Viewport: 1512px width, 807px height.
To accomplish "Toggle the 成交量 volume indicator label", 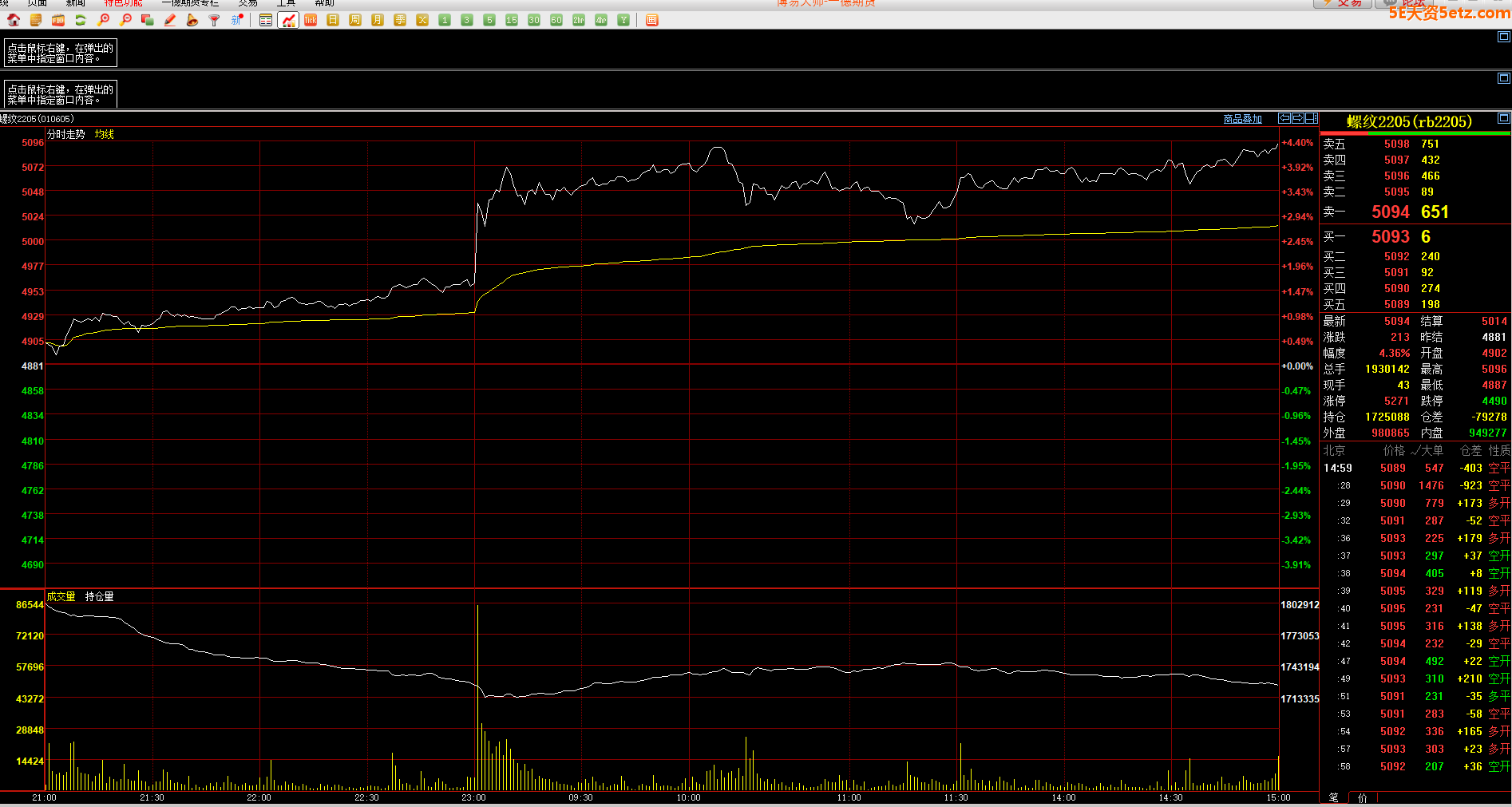I will pos(61,596).
